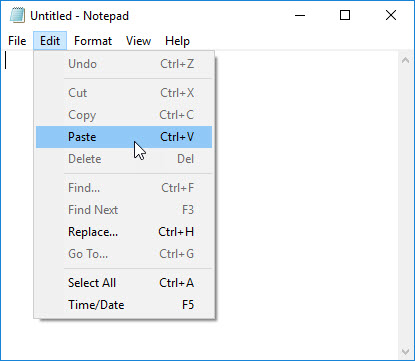Choose Paste from the Edit menu
This screenshot has width=415, height=361.
(124, 137)
